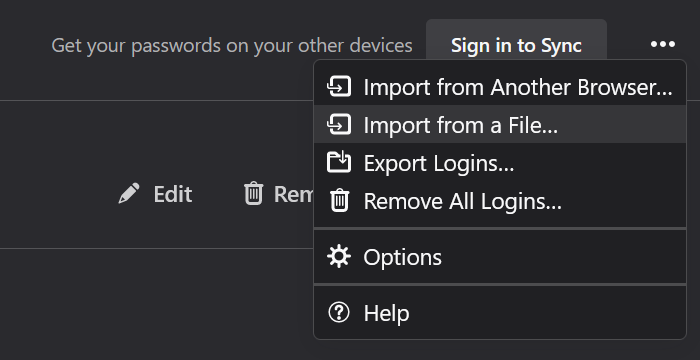
Task: Click the import icon beside Import from a File
Action: coord(339,124)
